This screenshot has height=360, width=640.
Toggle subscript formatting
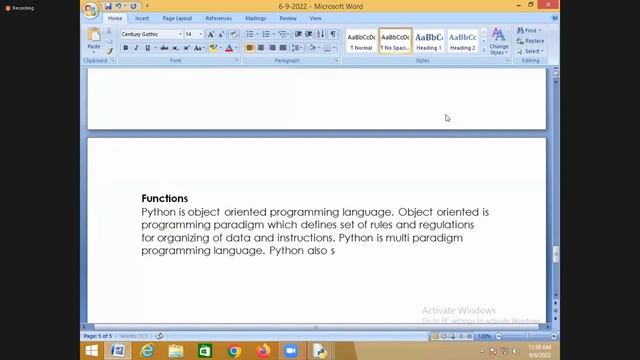175,48
